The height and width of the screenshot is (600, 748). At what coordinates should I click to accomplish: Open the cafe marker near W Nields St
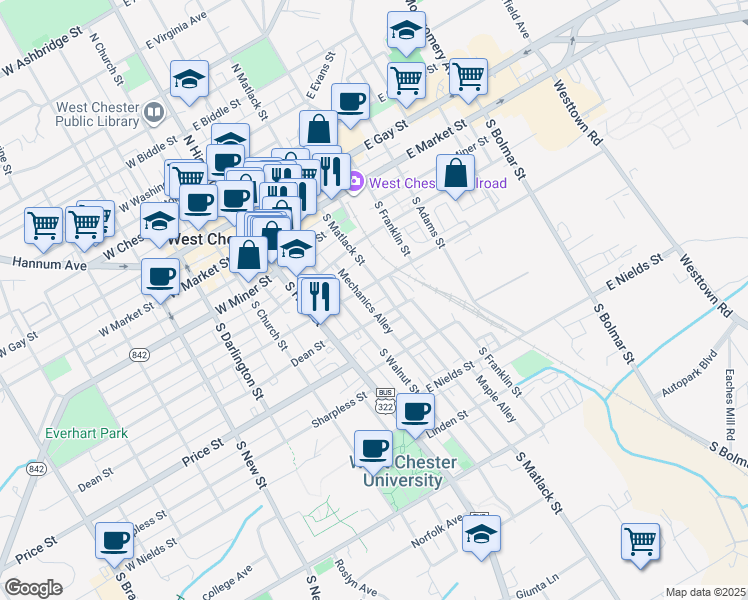pos(114,543)
